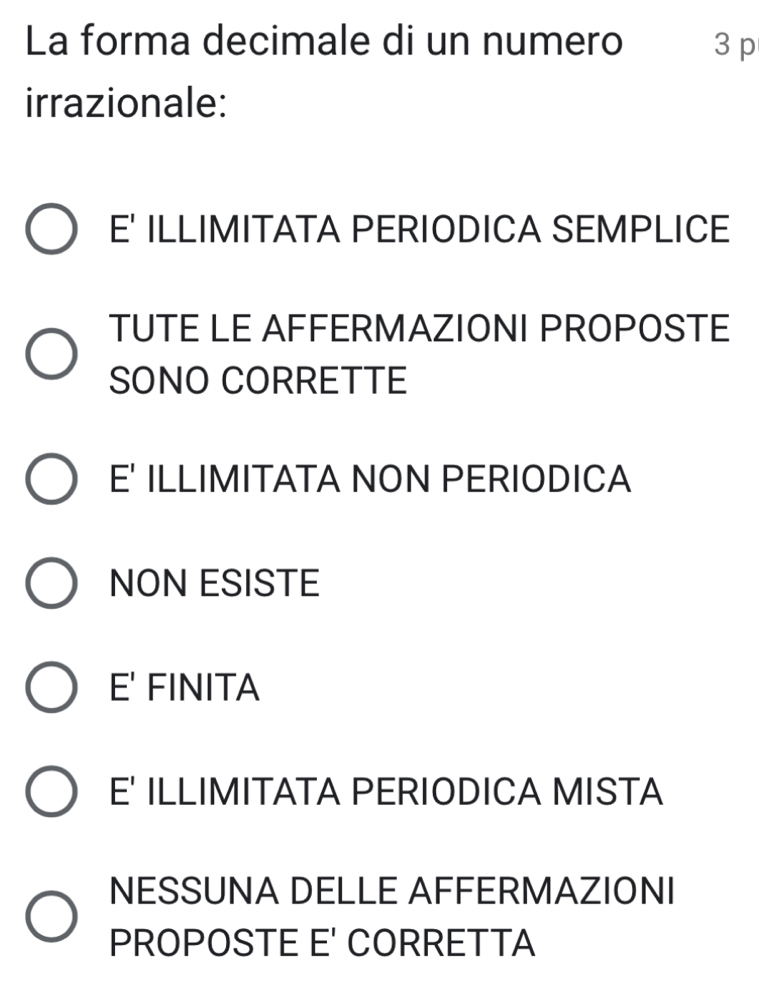This screenshot has width=759, height=986.
Task: Mark the ILLIMITATA NON PERIODICA radio button
Action: [x=50, y=480]
